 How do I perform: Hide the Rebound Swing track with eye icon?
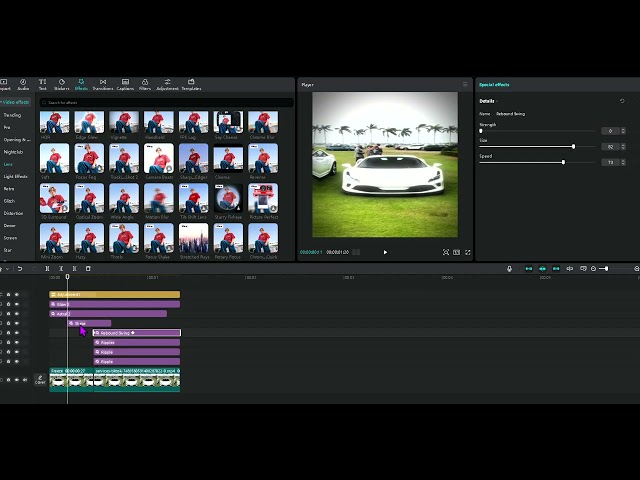(x=17, y=333)
